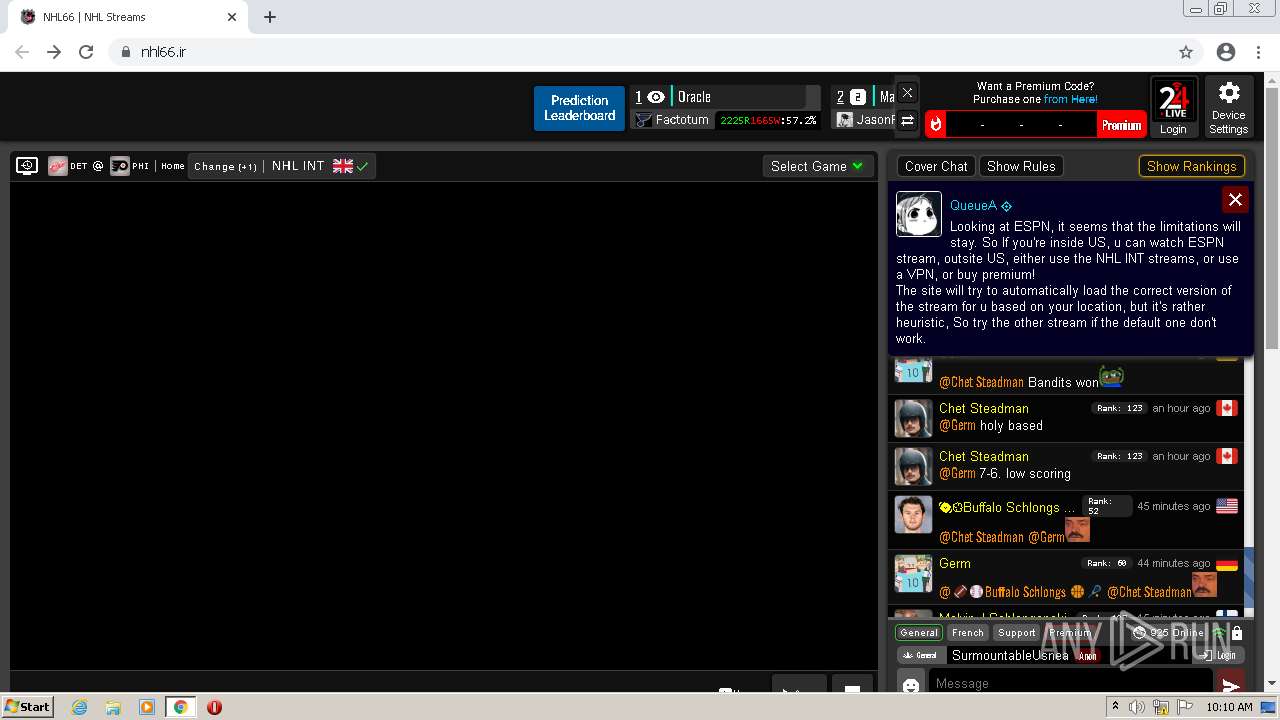
Task: Reload the nhl66.ir page
Action: (86, 52)
